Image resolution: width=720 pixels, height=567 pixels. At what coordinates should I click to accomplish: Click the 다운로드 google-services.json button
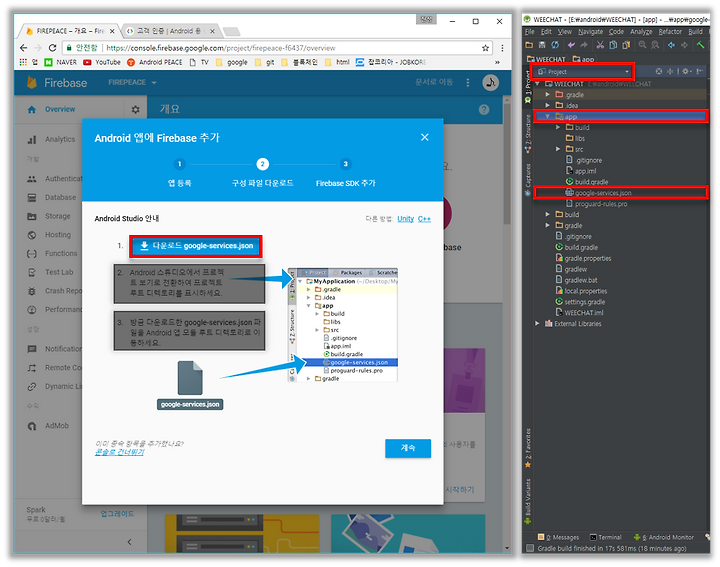click(x=196, y=247)
